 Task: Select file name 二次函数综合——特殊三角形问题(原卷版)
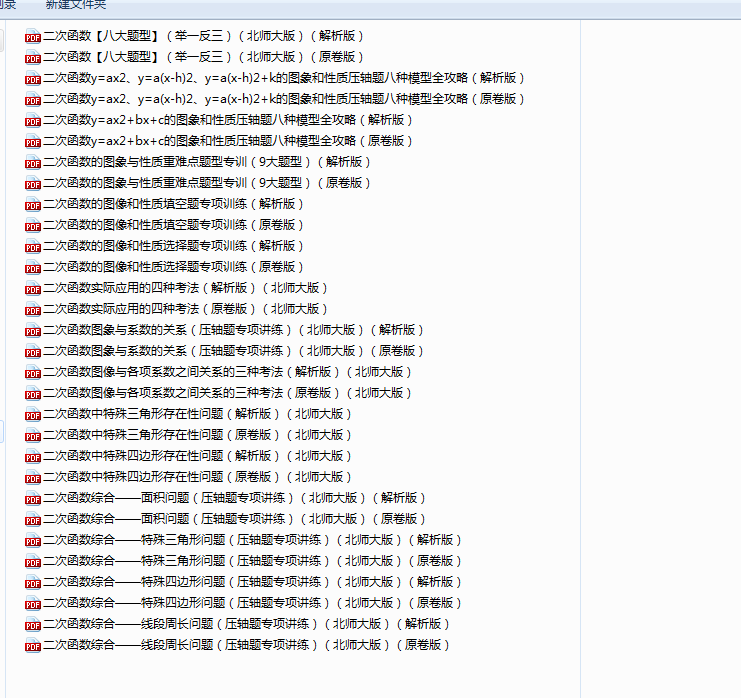click(253, 561)
